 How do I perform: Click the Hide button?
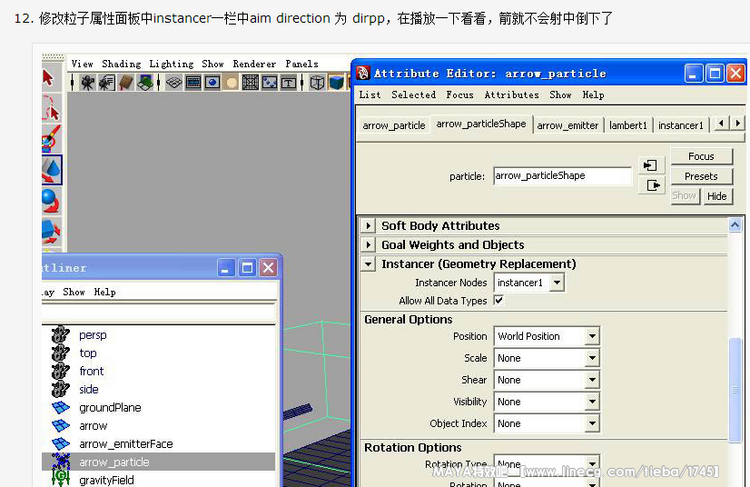point(717,196)
